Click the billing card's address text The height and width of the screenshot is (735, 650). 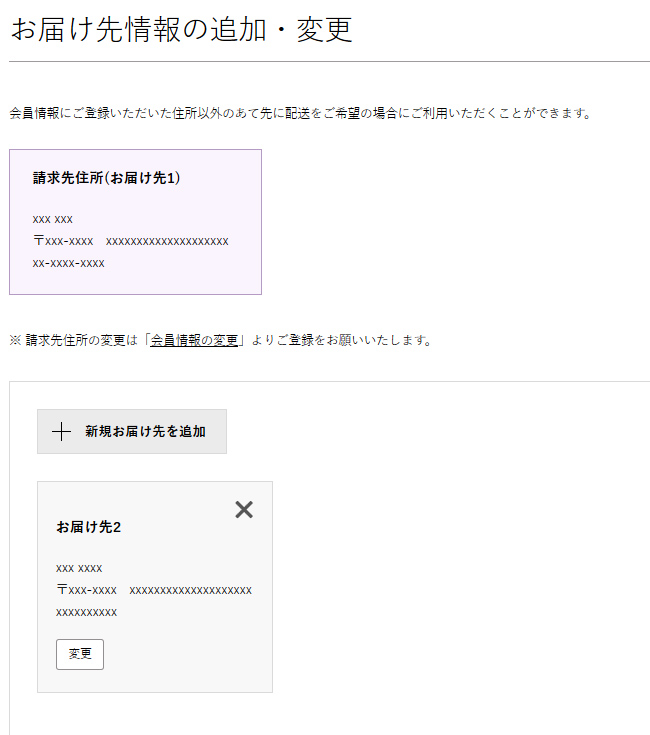click(167, 241)
